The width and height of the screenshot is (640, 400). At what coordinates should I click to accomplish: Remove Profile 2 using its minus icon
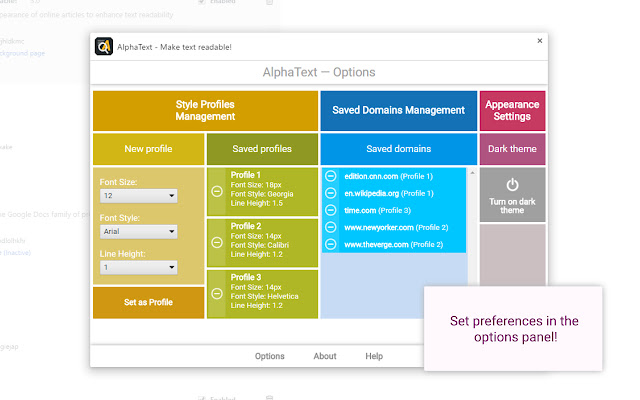click(217, 243)
